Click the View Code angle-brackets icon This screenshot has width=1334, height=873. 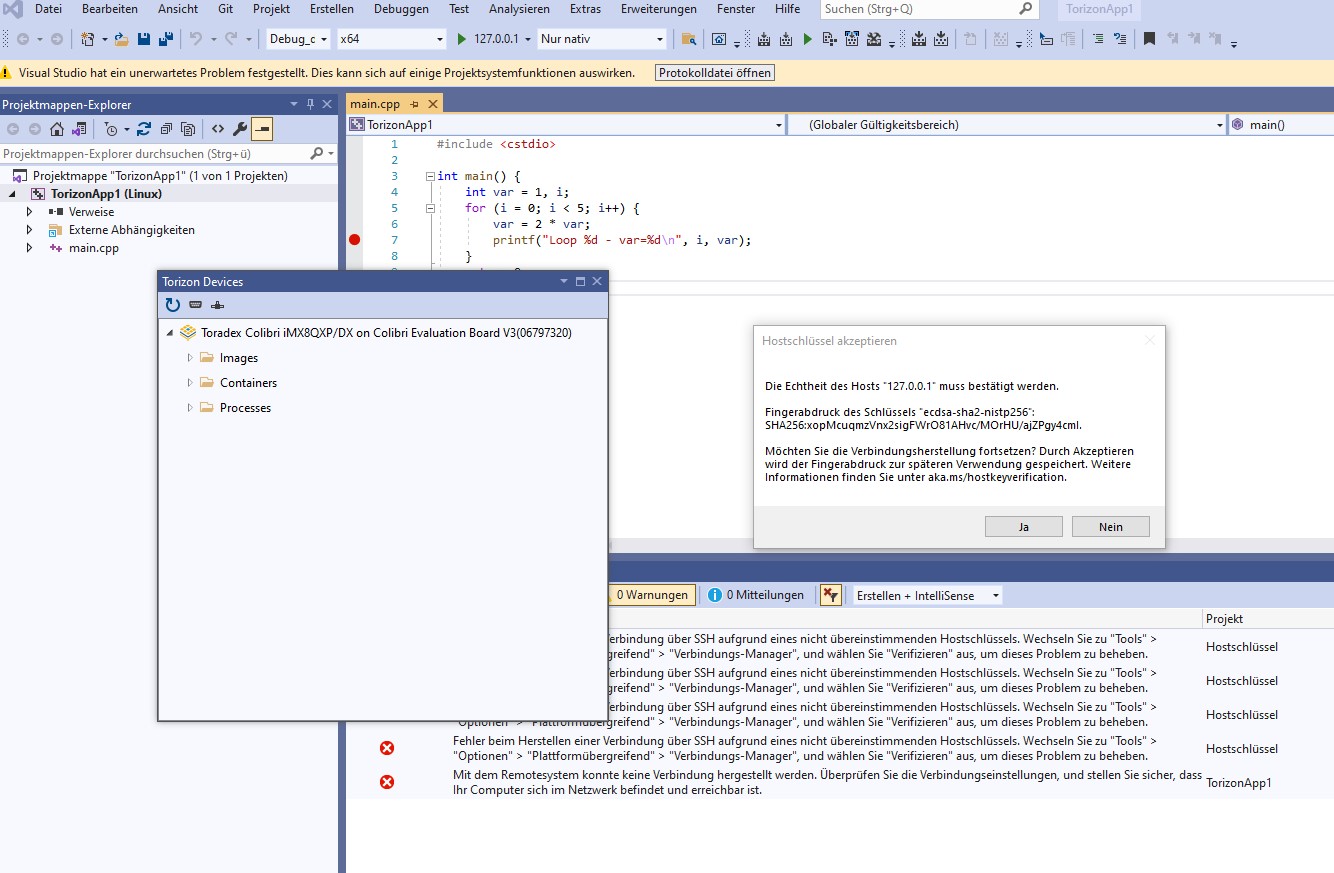(217, 129)
